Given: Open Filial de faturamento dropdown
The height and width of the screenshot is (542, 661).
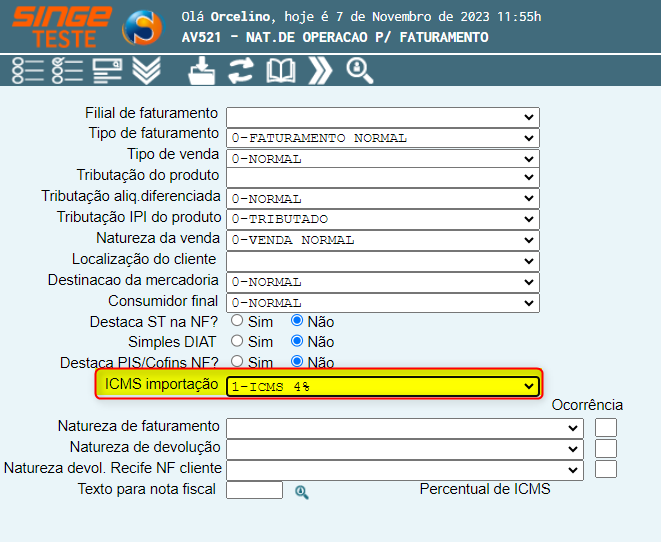Looking at the screenshot, I should [383, 117].
